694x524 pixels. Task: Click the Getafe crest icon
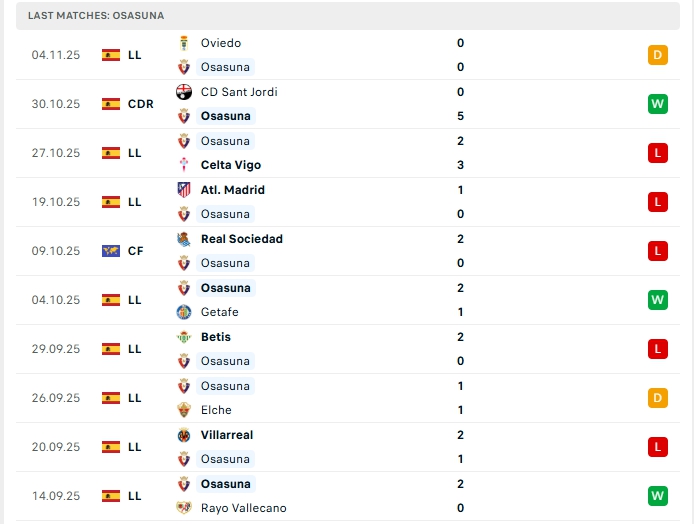coord(184,312)
